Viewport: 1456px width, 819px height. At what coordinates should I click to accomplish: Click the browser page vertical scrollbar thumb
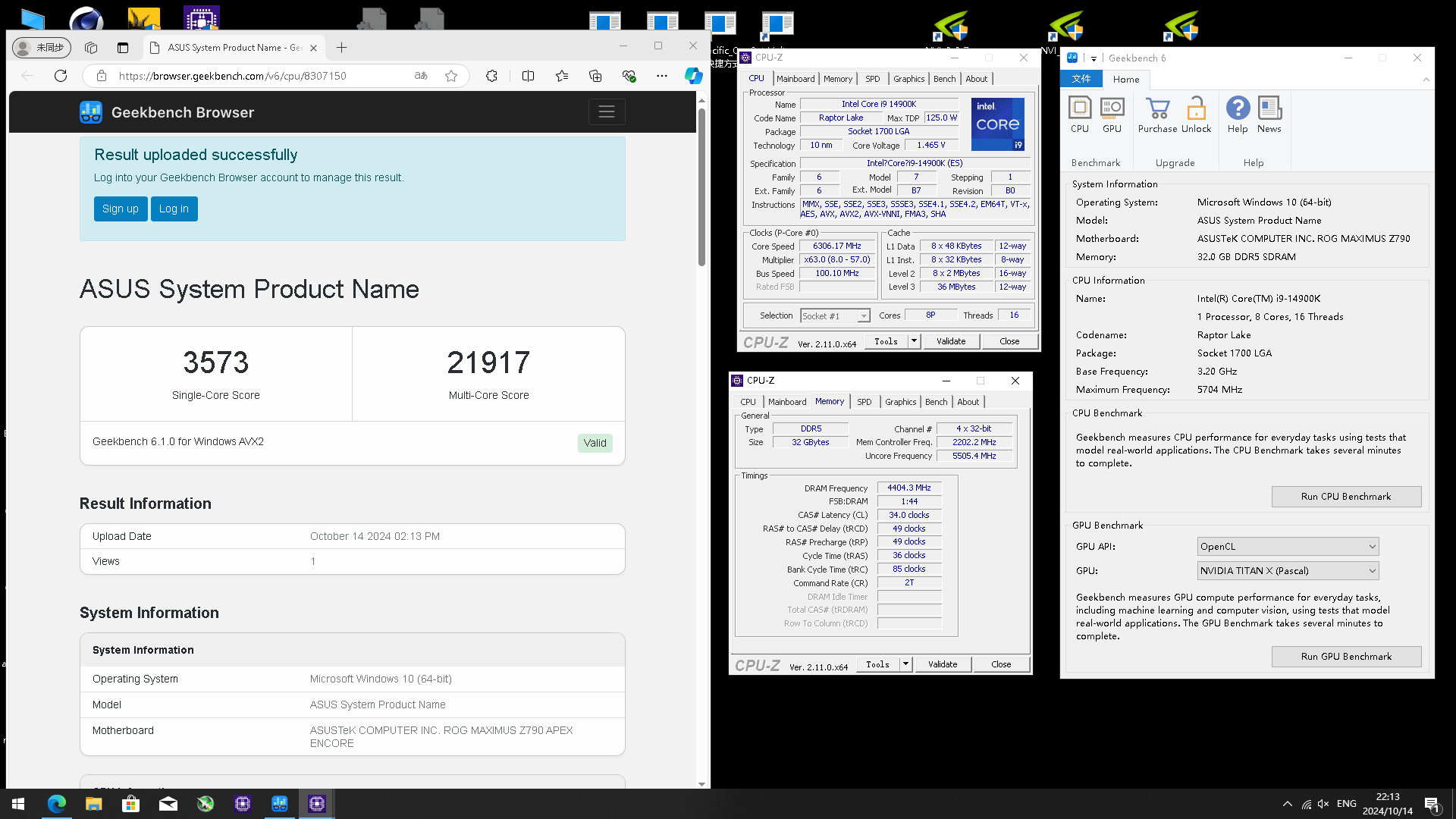tap(701, 187)
